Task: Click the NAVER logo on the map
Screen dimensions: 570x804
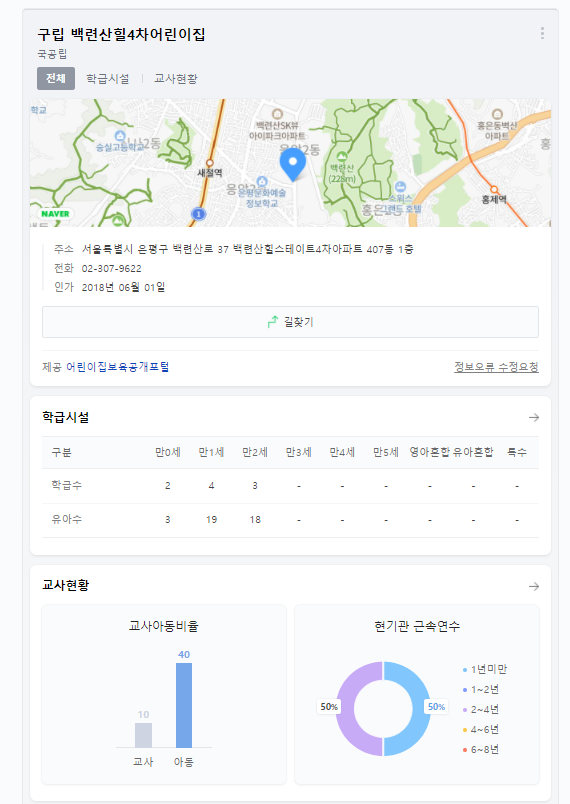Action: click(x=55, y=214)
